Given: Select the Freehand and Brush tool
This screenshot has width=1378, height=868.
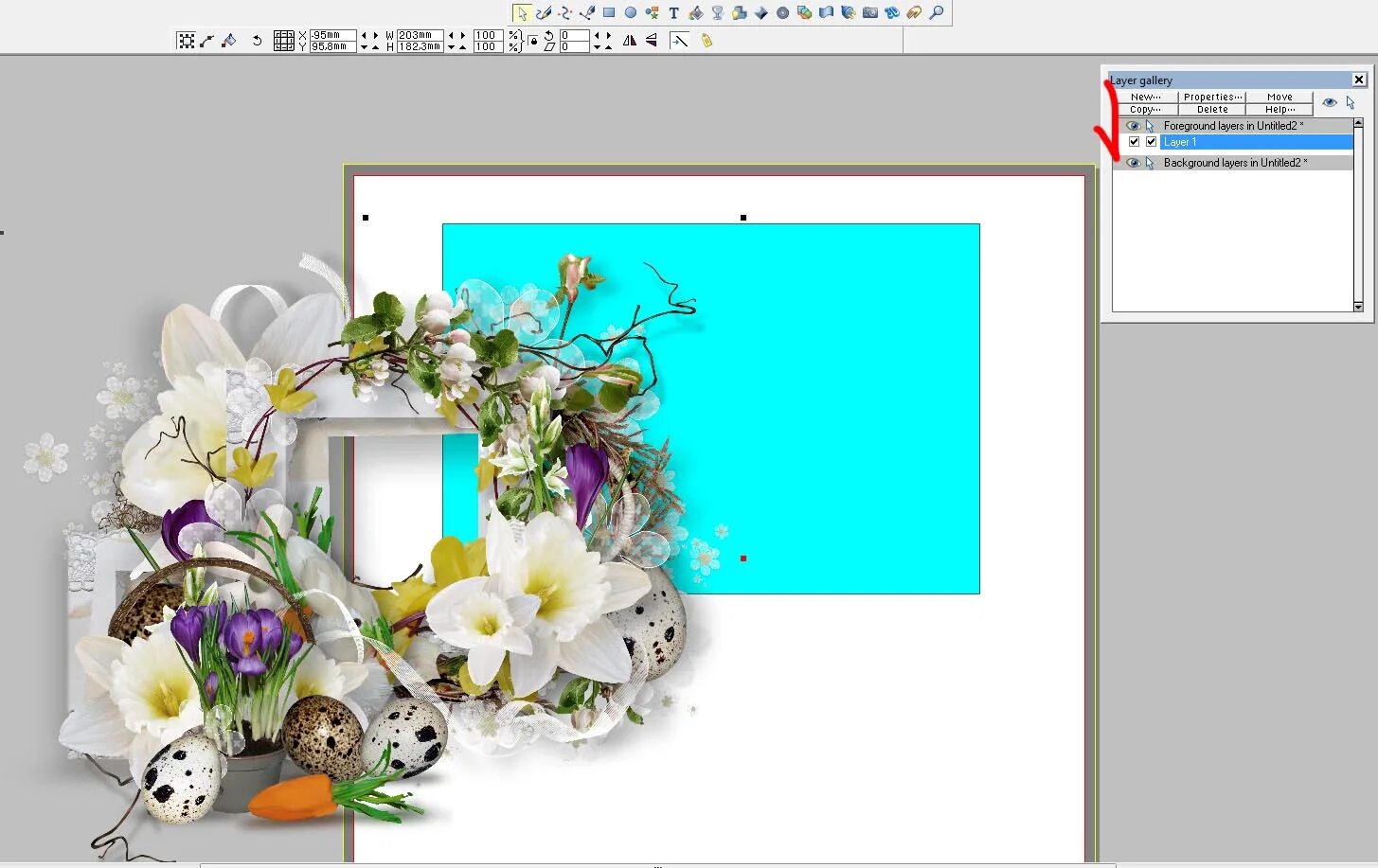Looking at the screenshot, I should 544,13.
